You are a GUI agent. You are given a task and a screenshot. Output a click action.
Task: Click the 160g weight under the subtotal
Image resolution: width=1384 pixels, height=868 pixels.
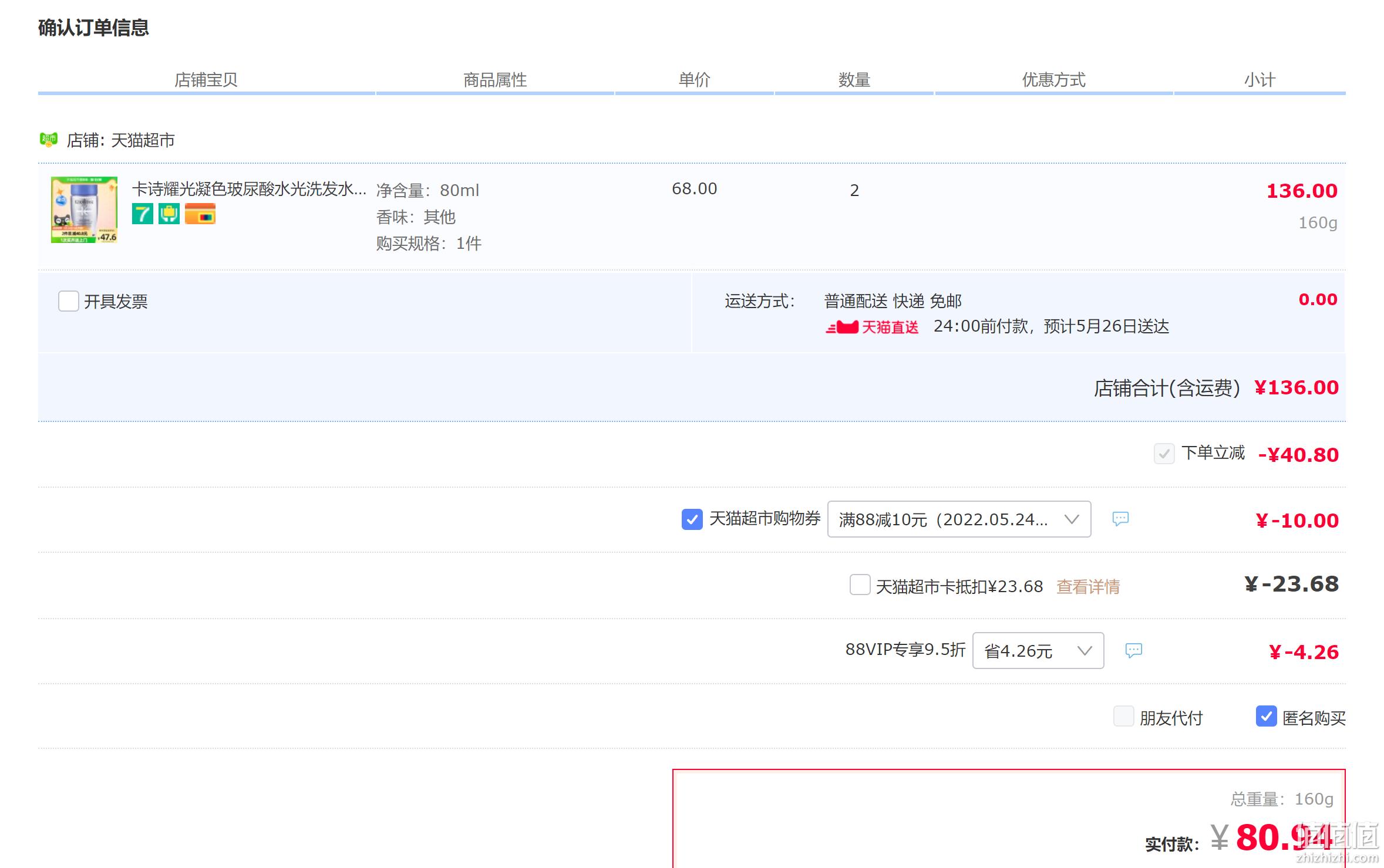pos(1318,223)
